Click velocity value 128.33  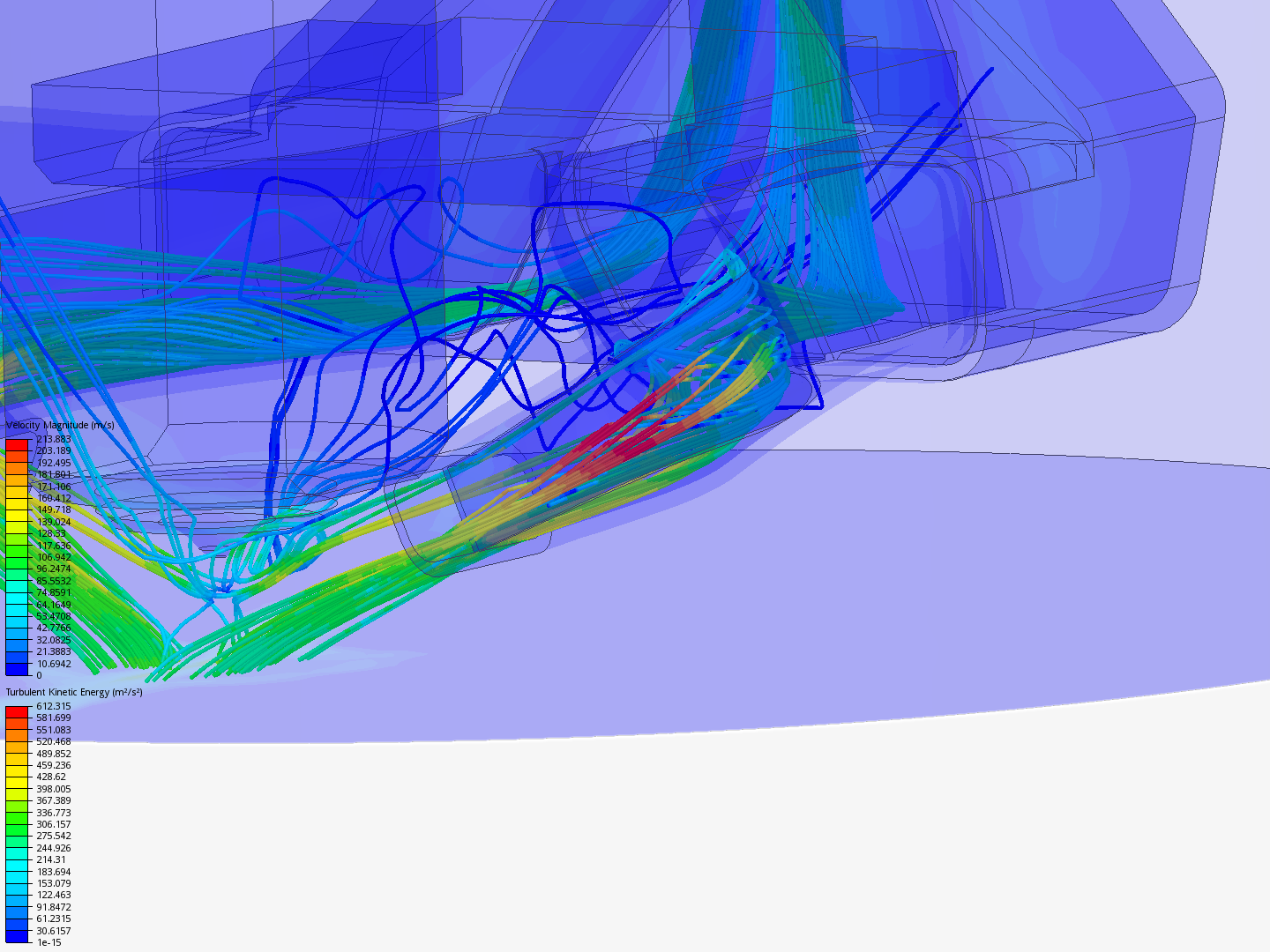(x=51, y=533)
